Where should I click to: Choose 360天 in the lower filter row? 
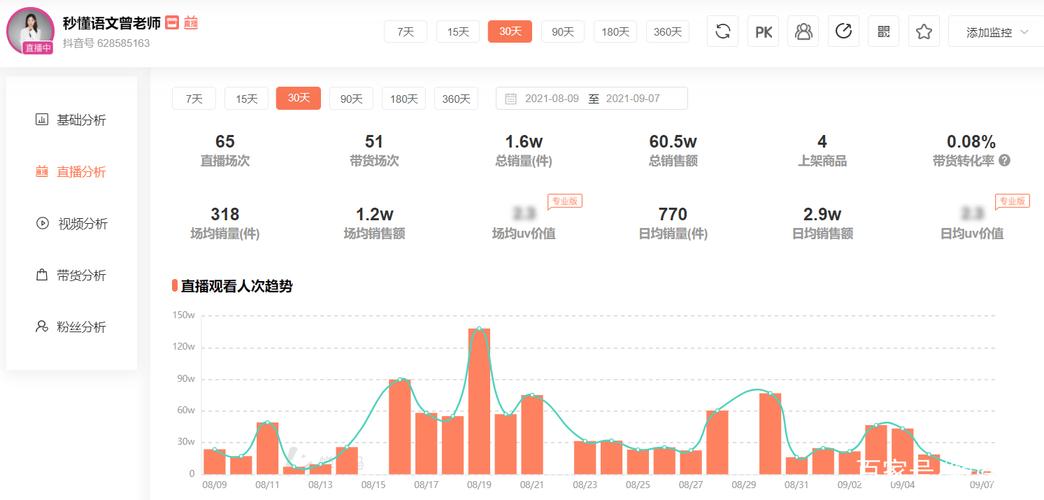(x=456, y=99)
